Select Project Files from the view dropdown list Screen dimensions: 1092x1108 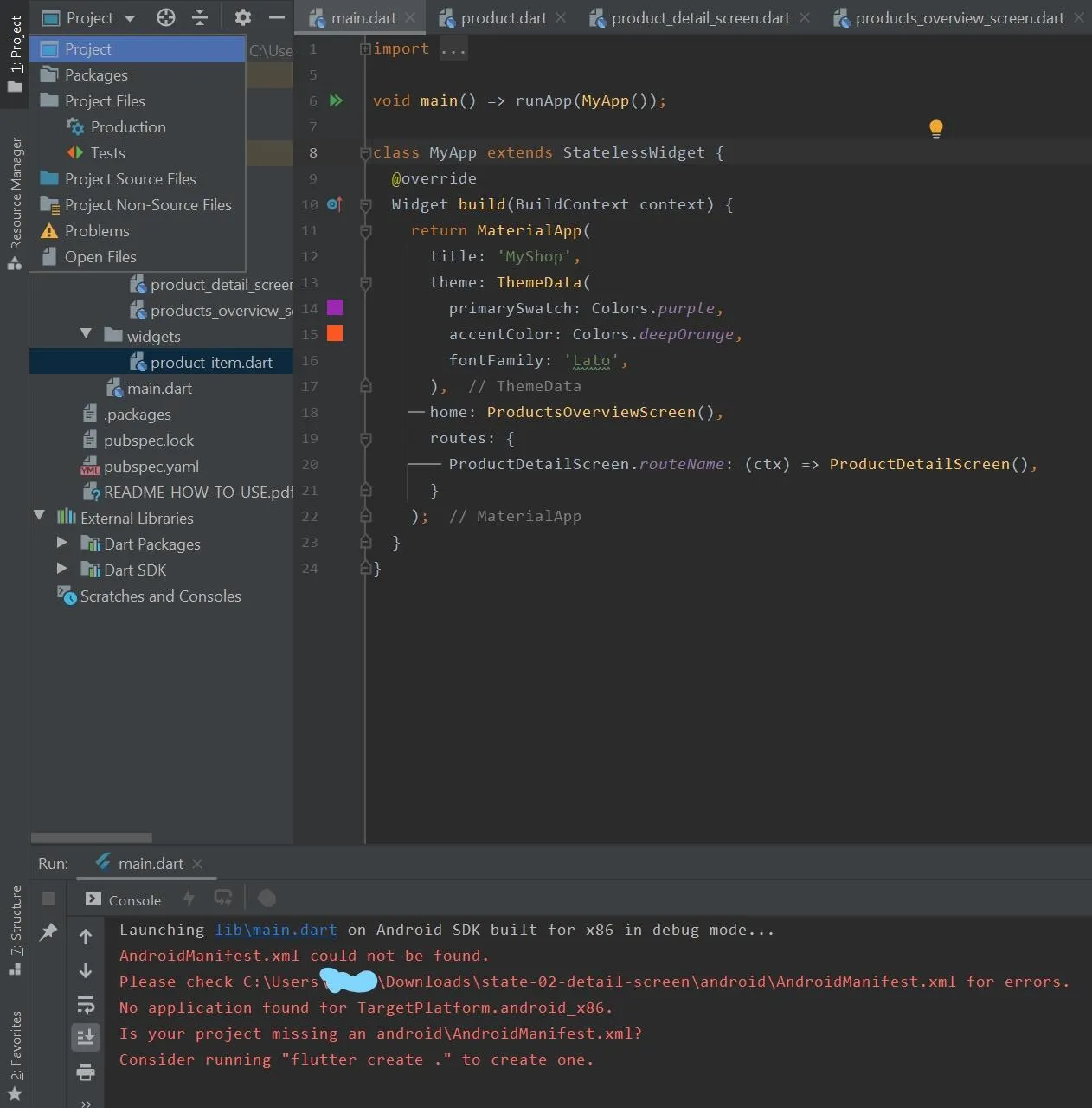point(105,101)
